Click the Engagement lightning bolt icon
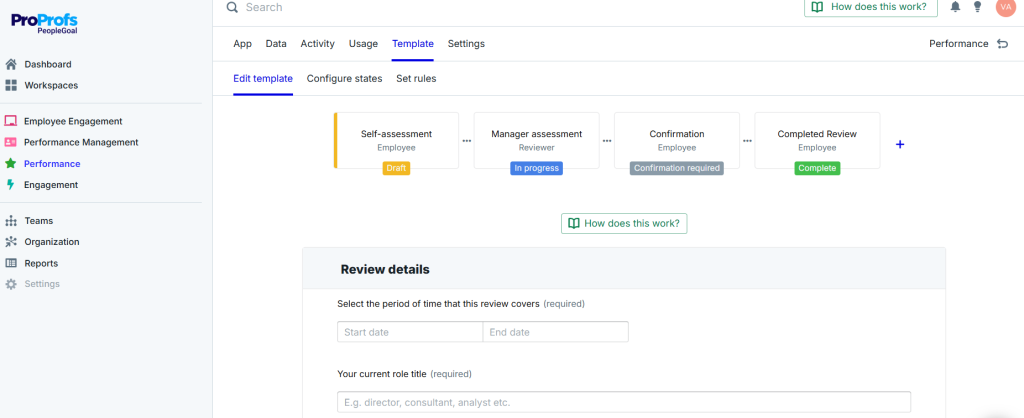This screenshot has height=418, width=1024. click(x=10, y=185)
